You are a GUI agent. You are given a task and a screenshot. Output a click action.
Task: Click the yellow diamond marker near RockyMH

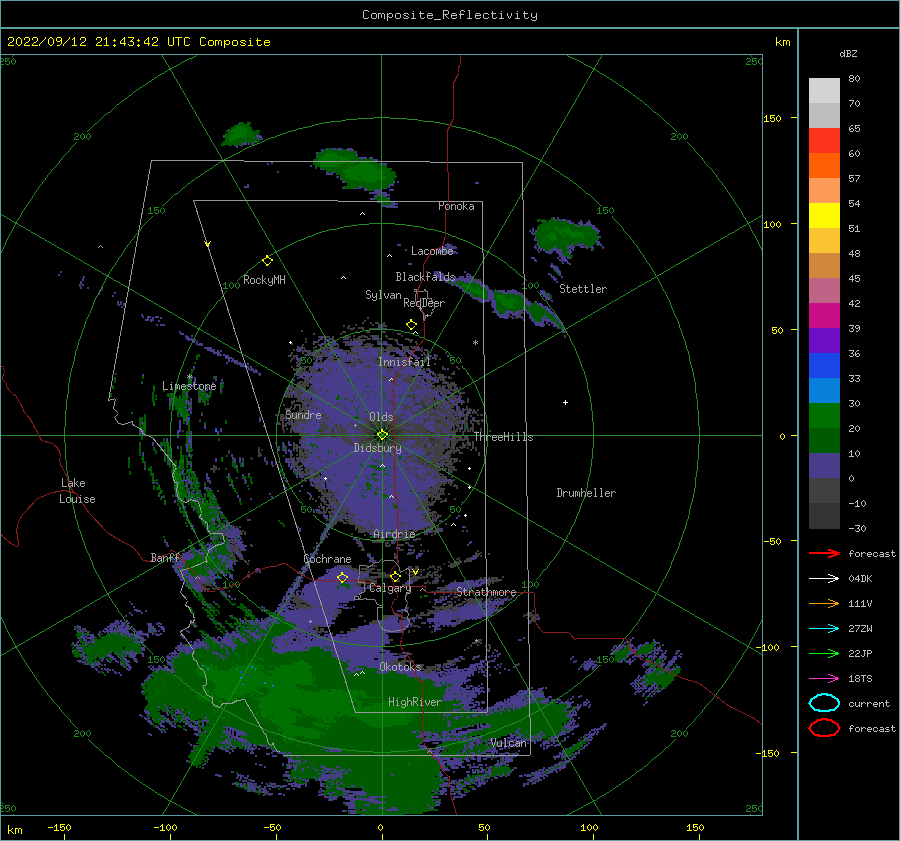click(x=267, y=261)
